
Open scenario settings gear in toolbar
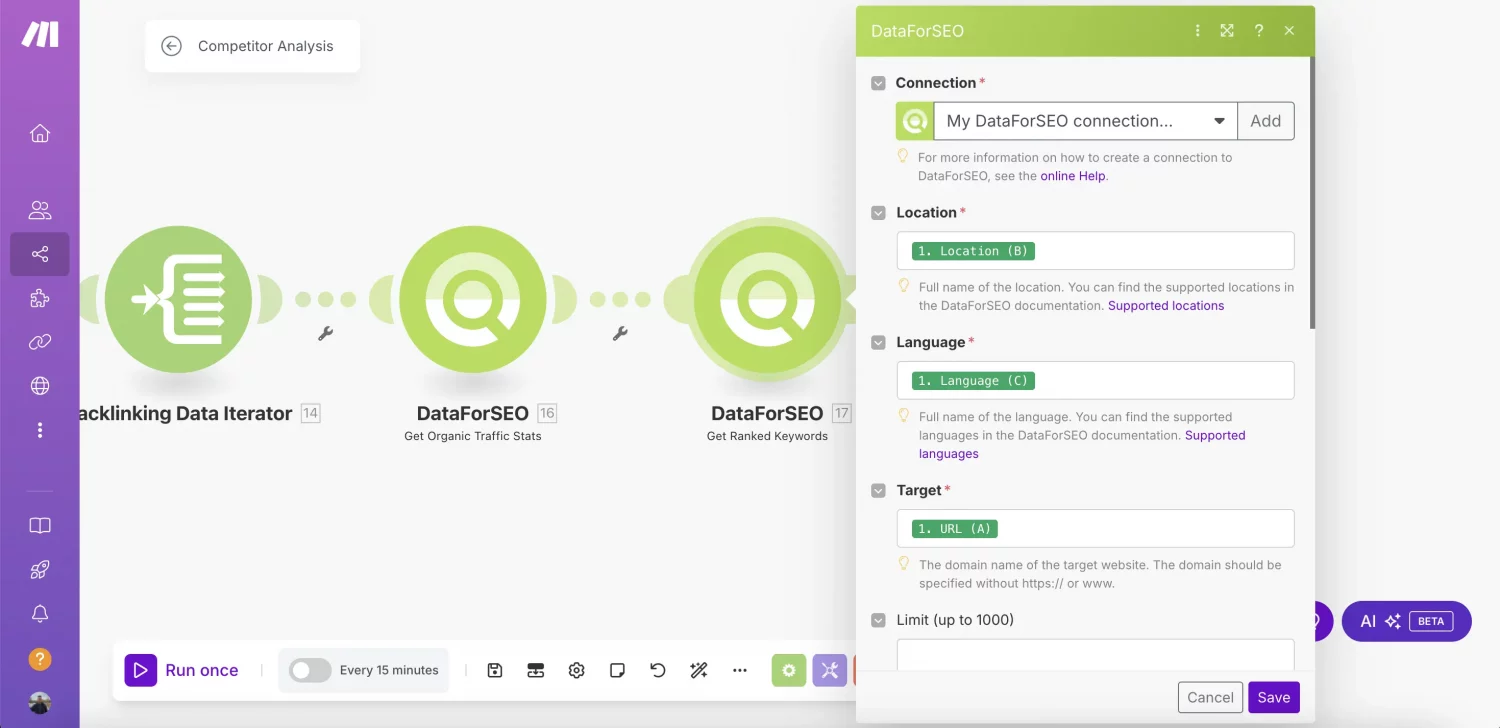coord(576,670)
